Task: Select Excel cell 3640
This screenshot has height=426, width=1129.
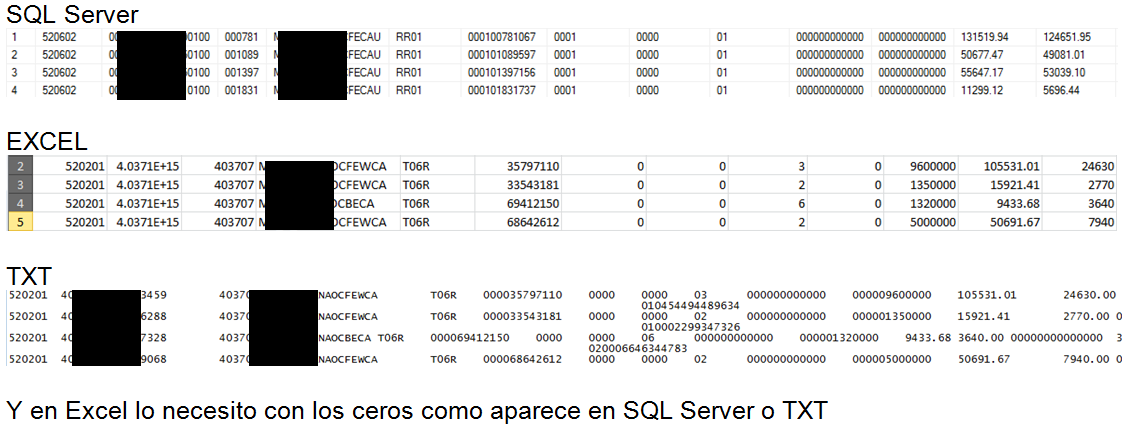Action: tap(1080, 204)
